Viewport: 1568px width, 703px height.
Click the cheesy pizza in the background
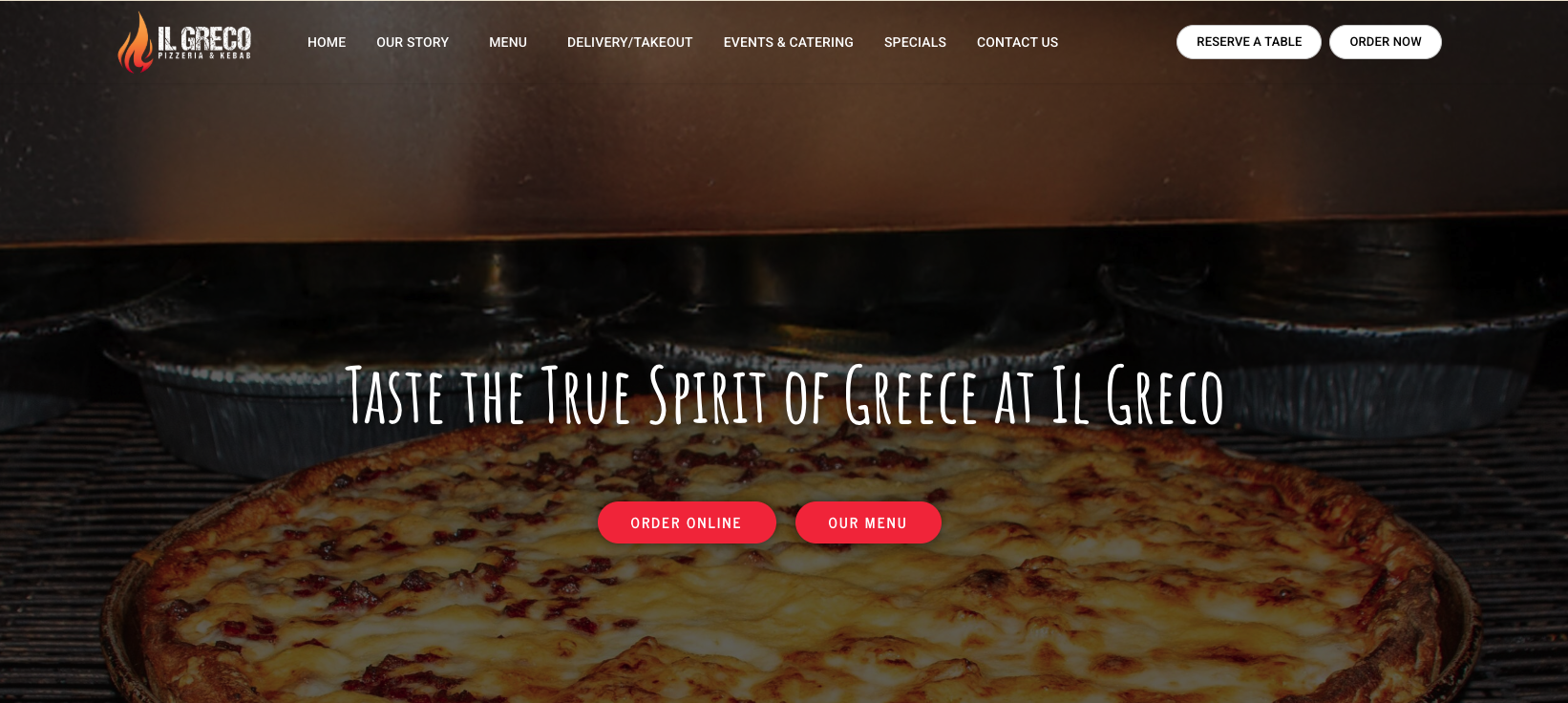tap(783, 592)
